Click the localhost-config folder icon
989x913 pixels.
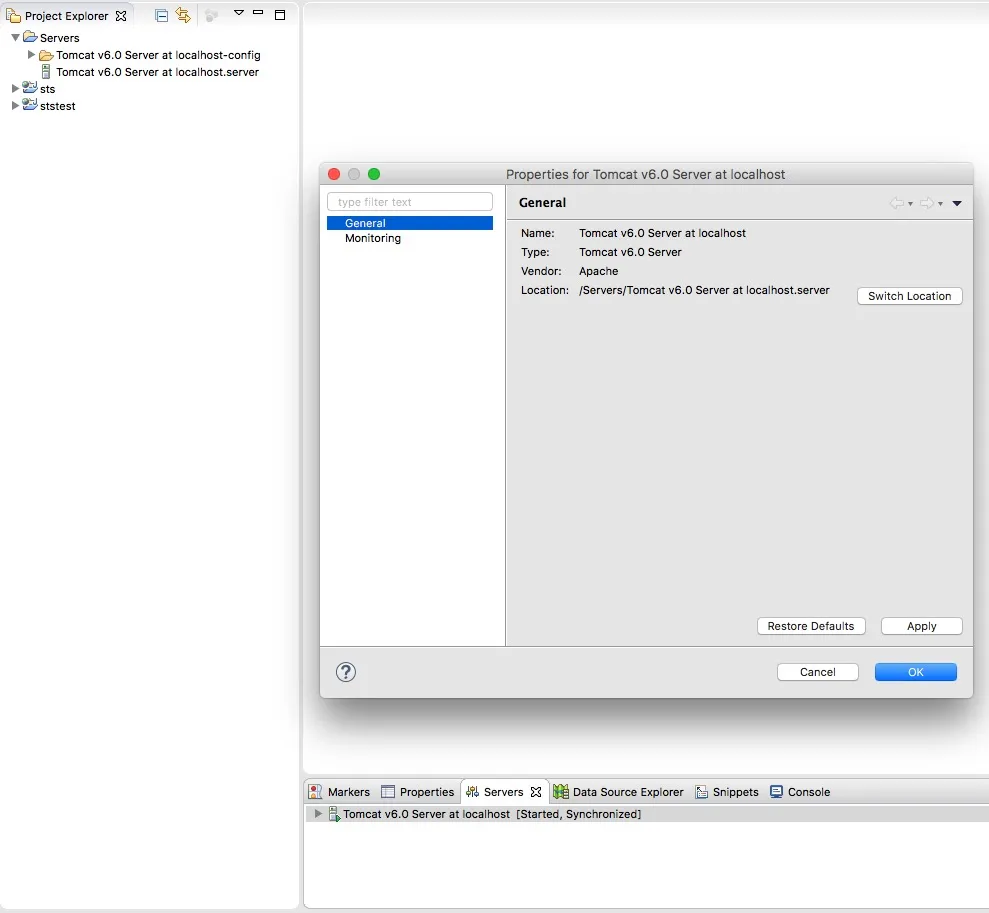point(46,55)
